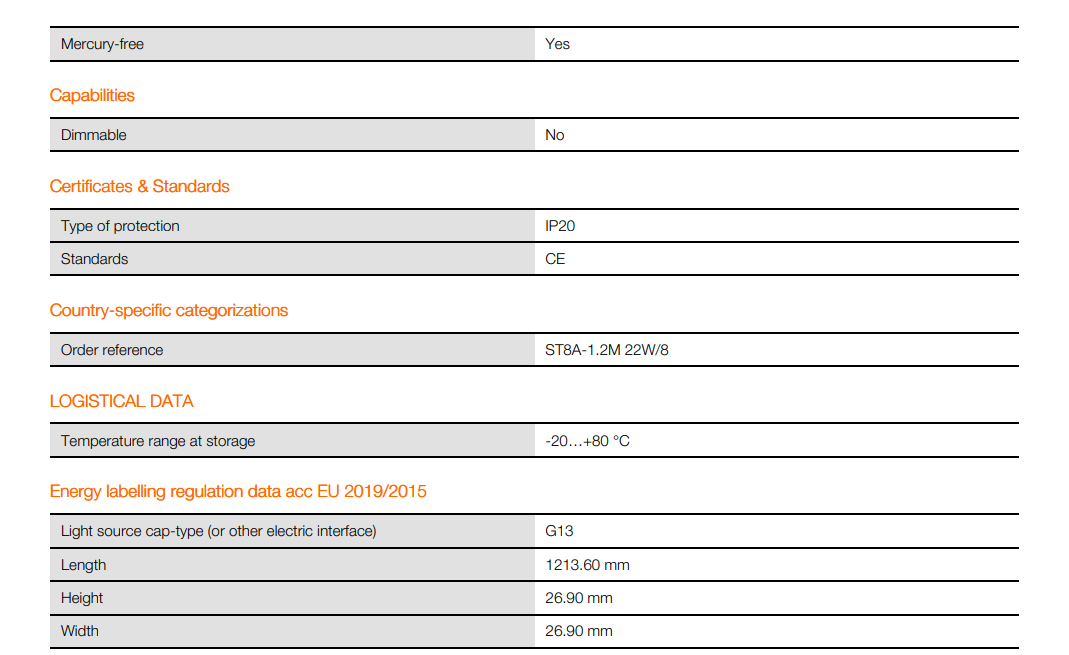Click the 1213.60 mm length value
The image size is (1069, 655).
(x=587, y=565)
